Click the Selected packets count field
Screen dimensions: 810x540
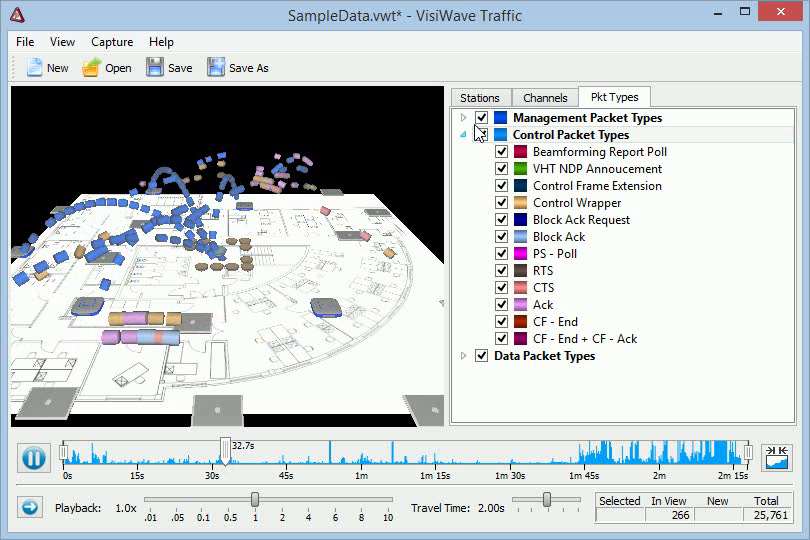click(620, 515)
